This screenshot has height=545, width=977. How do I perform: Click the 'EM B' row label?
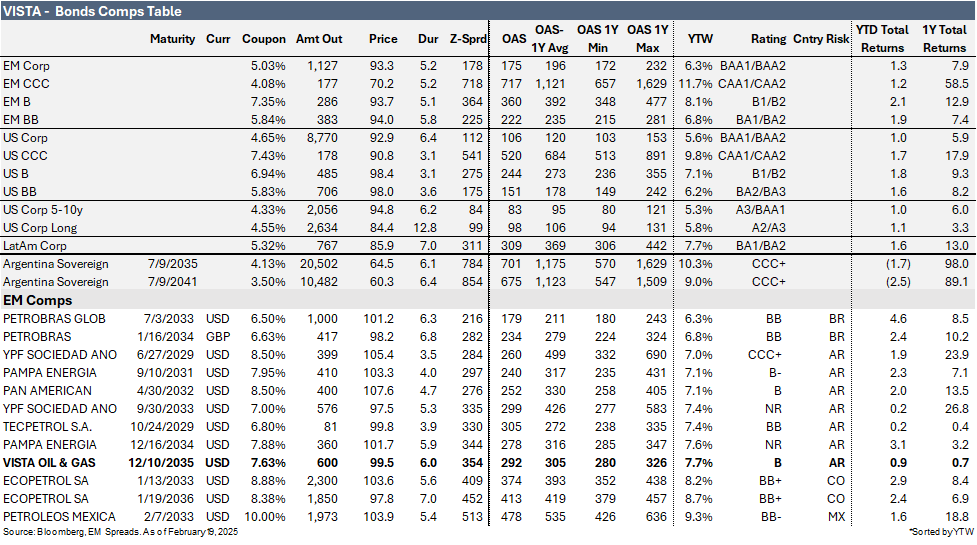[x=17, y=102]
